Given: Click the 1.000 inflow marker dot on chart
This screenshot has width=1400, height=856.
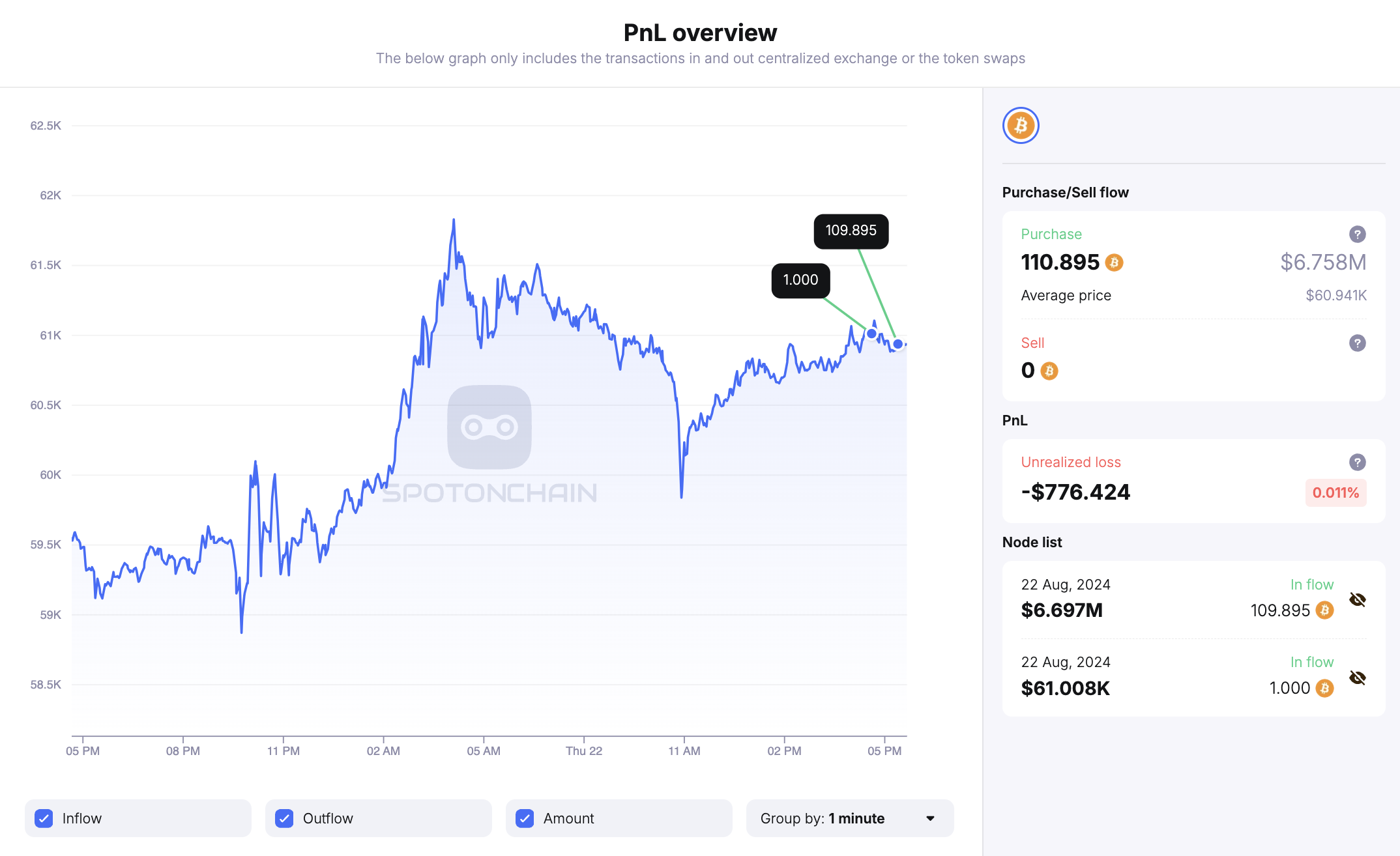Looking at the screenshot, I should click(871, 334).
